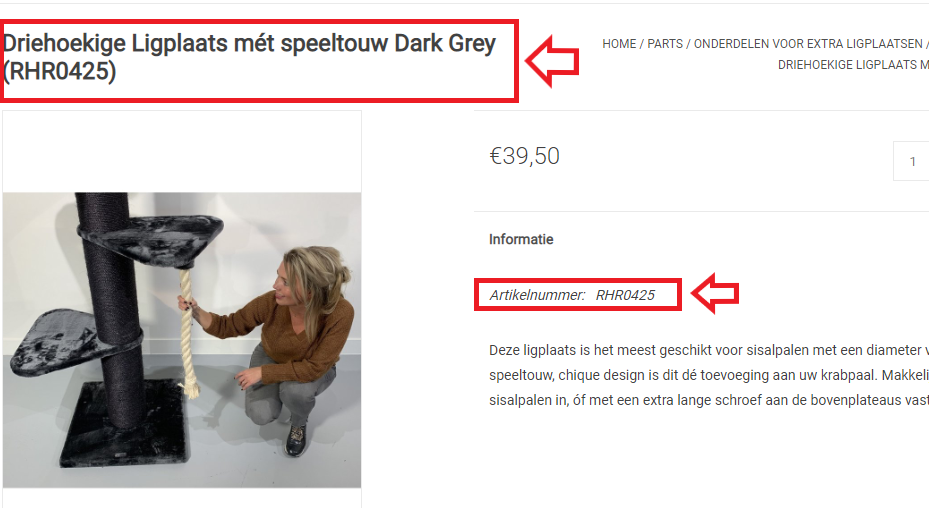Open the PARTS breadcrumb link
The height and width of the screenshot is (508, 929).
click(665, 44)
